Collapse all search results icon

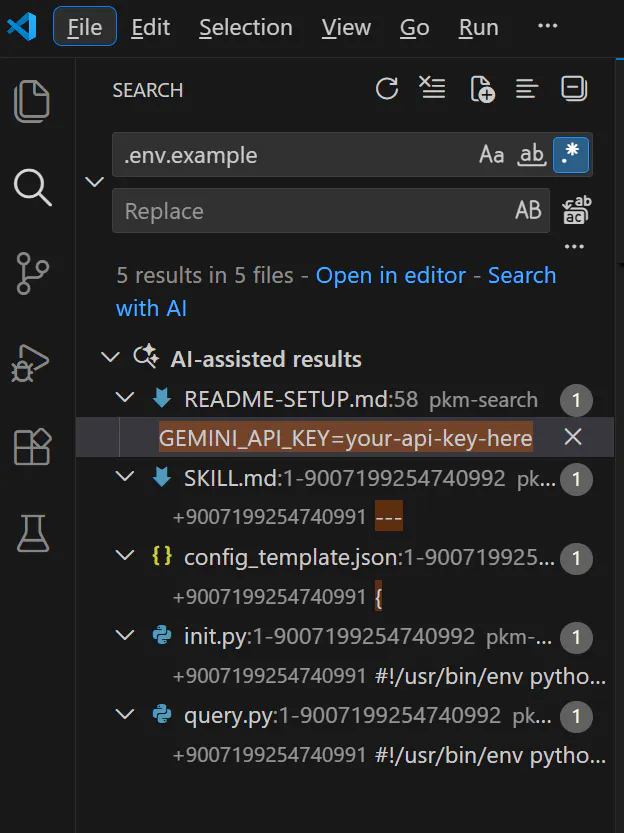pyautogui.click(x=574, y=89)
